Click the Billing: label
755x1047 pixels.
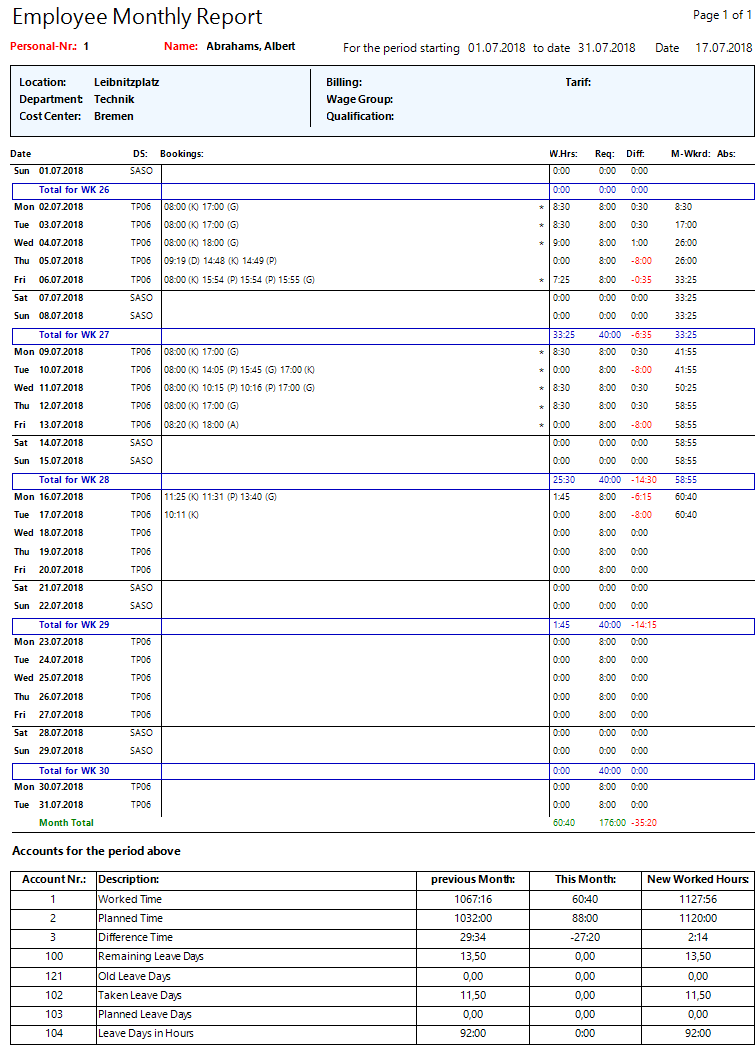coord(344,82)
